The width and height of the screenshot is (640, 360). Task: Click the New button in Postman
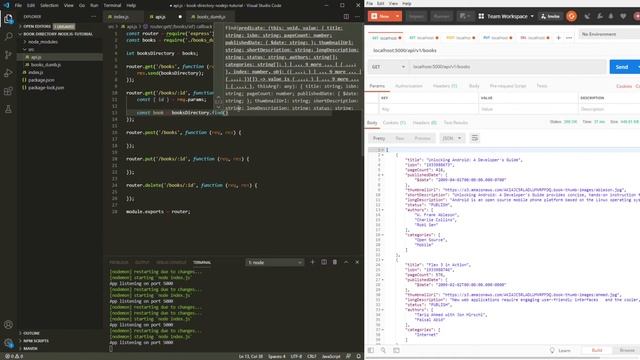click(x=380, y=16)
